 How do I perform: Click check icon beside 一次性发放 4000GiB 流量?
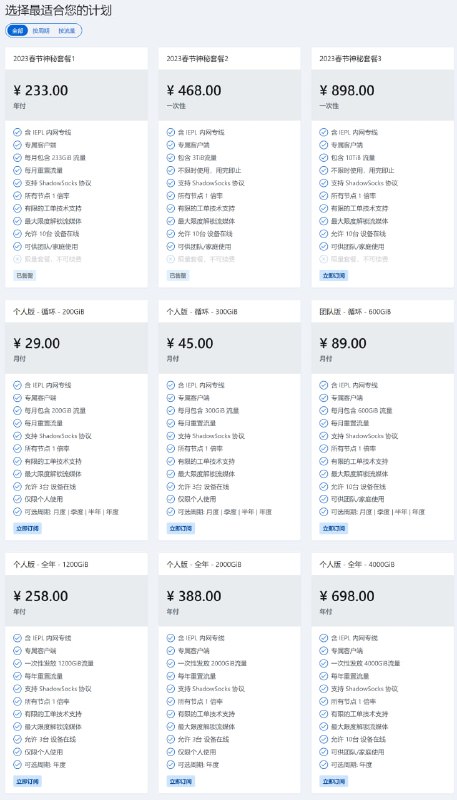pyautogui.click(x=323, y=663)
